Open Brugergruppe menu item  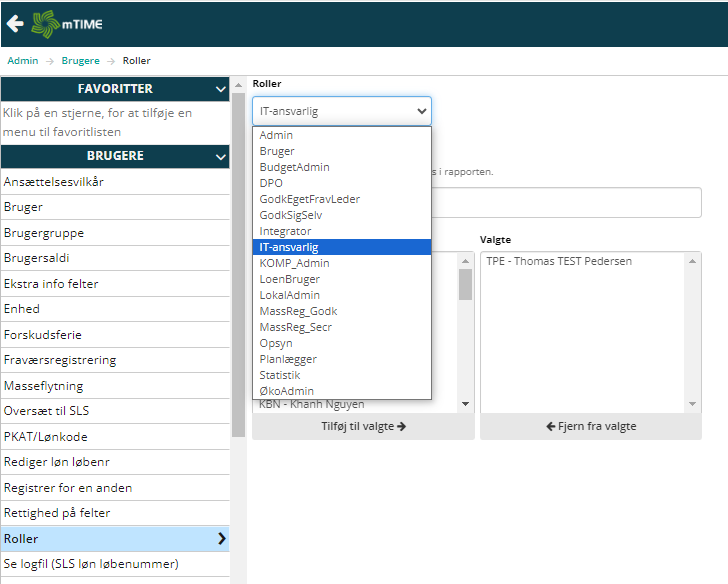point(44,233)
